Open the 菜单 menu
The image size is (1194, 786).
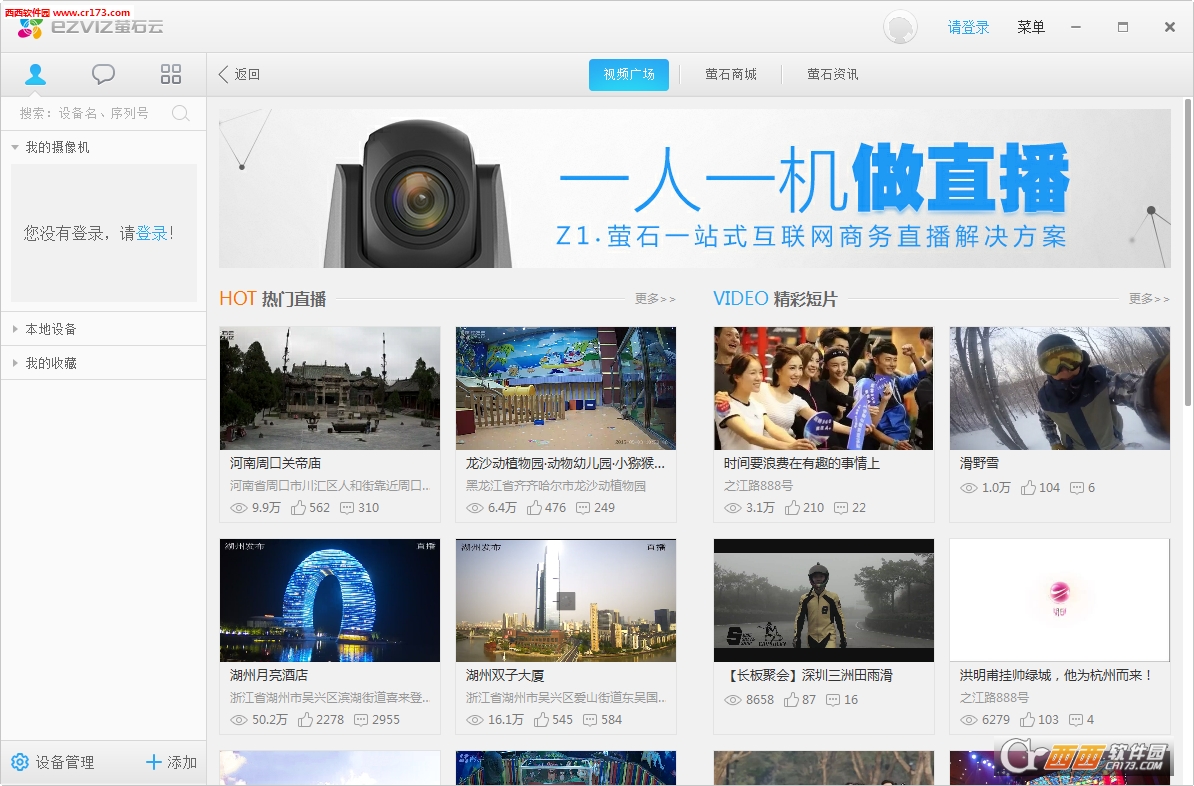tap(1030, 27)
